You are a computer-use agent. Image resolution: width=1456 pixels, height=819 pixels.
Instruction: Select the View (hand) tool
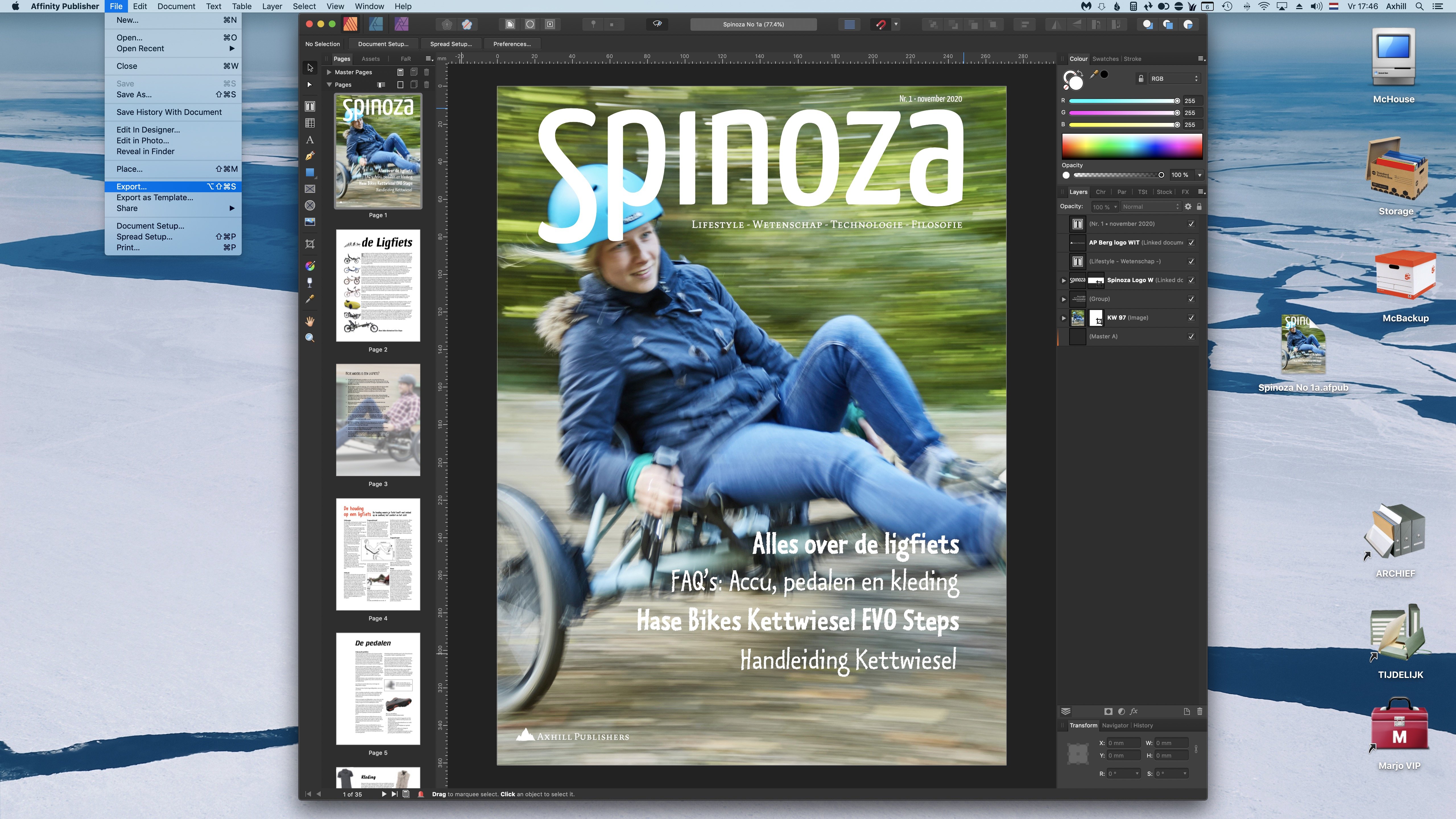point(310,322)
